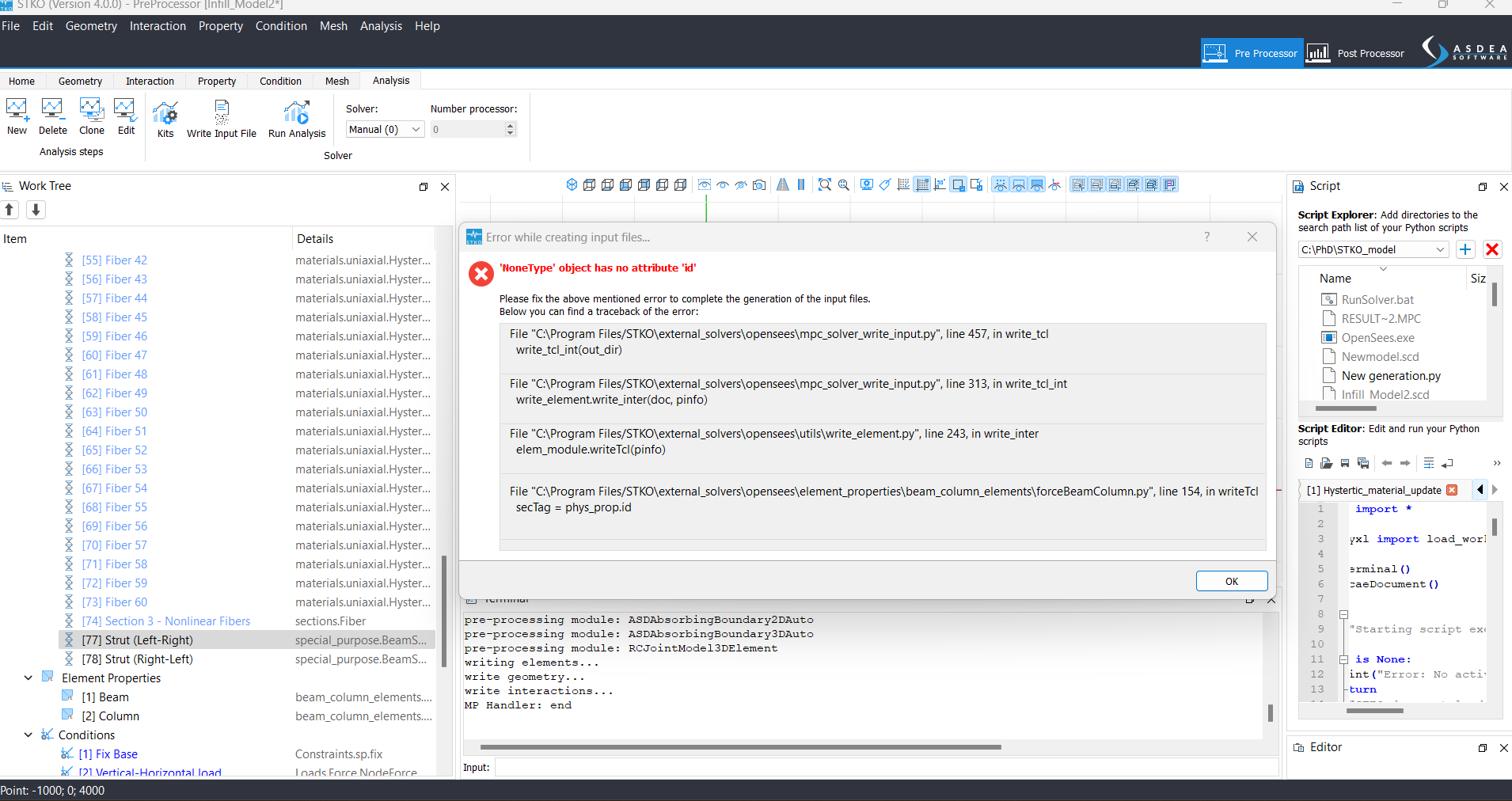Select the isometric view cube icon
This screenshot has width=1512, height=801.
tap(572, 184)
